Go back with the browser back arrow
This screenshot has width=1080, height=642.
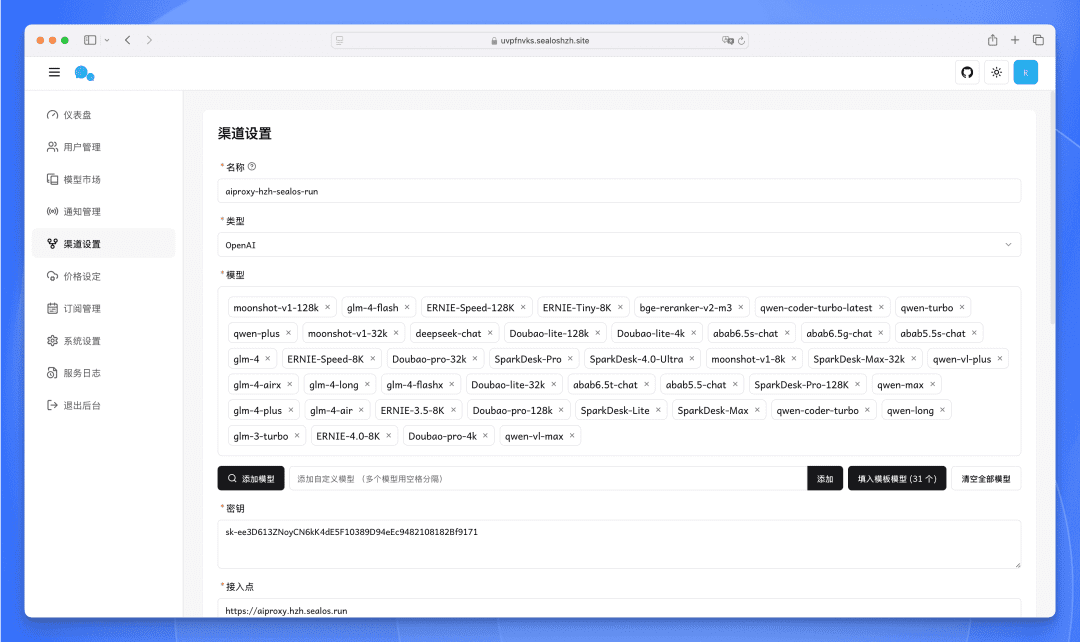tap(128, 40)
